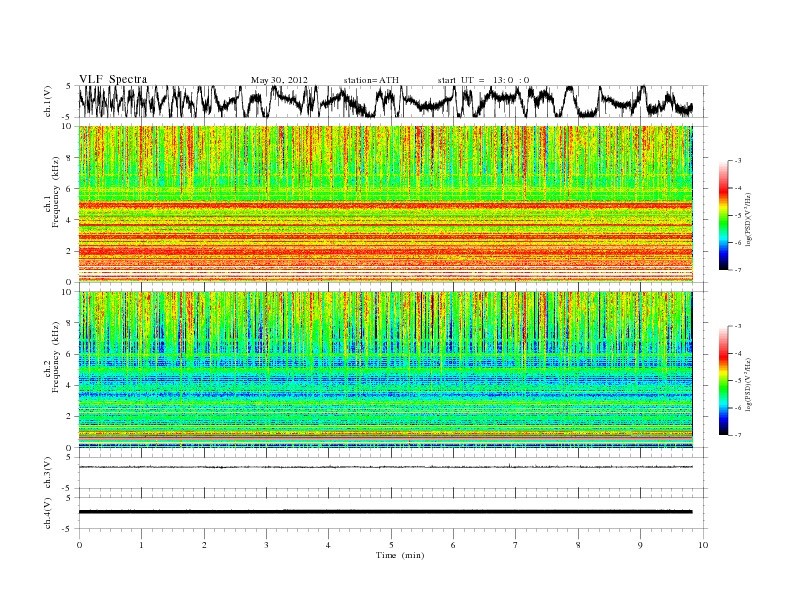Click the time axis tick label '0'
792x612 pixels.
pyautogui.click(x=79, y=545)
